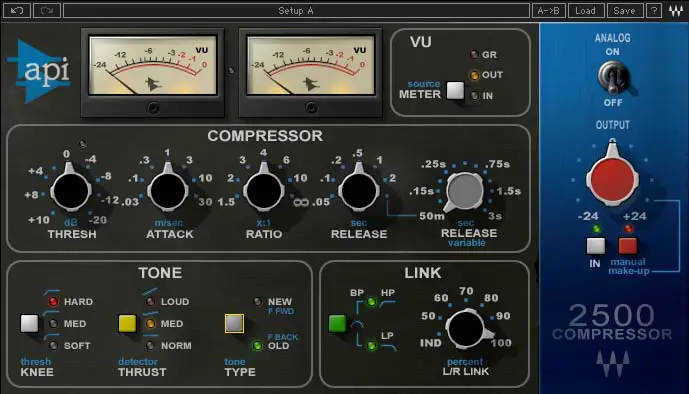Image resolution: width=689 pixels, height=394 pixels.
Task: Click the Release sec knob
Action: (359, 191)
